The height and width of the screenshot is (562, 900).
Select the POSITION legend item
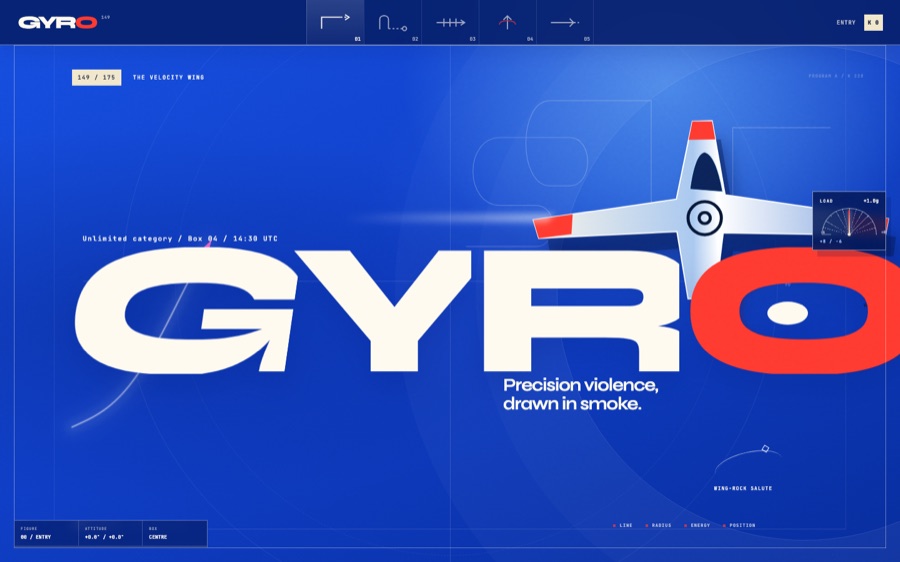point(739,525)
